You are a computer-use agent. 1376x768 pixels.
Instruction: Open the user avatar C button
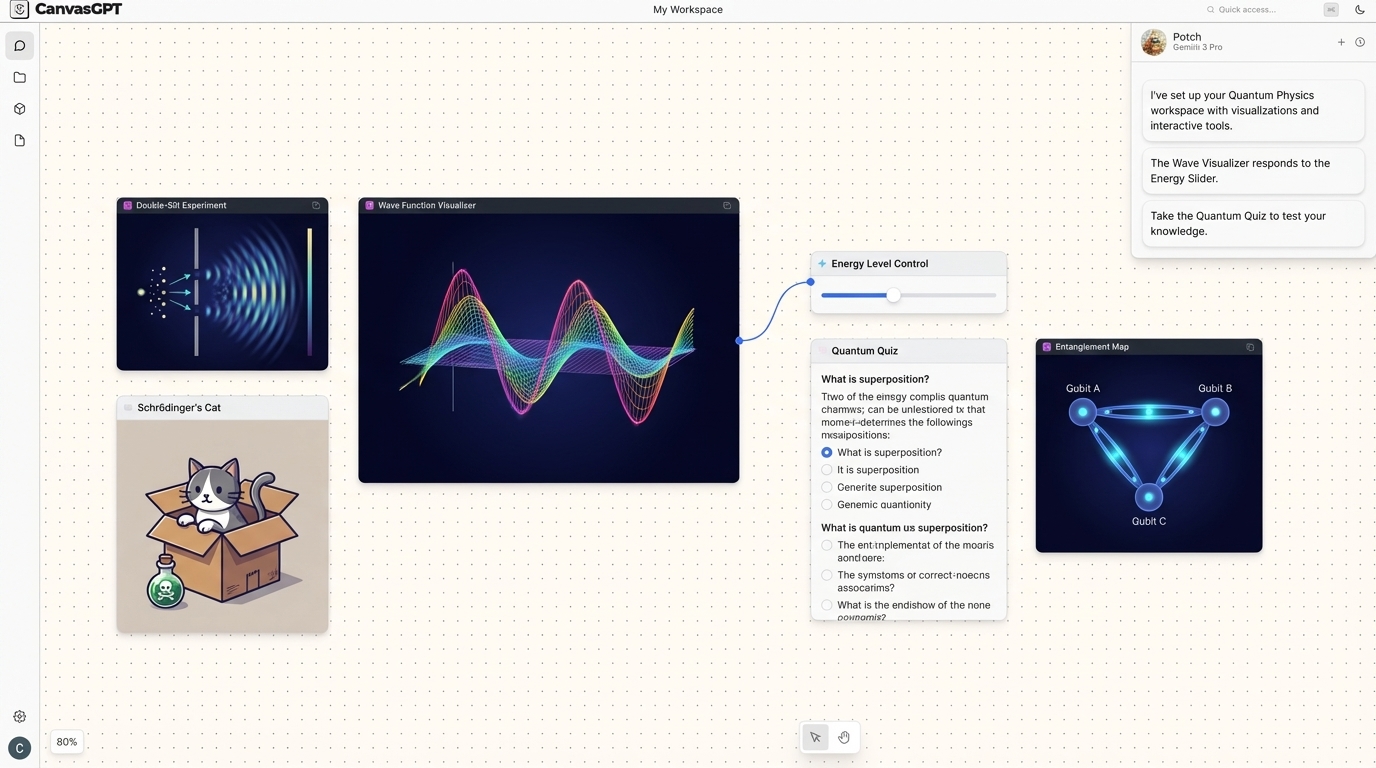tap(19, 748)
